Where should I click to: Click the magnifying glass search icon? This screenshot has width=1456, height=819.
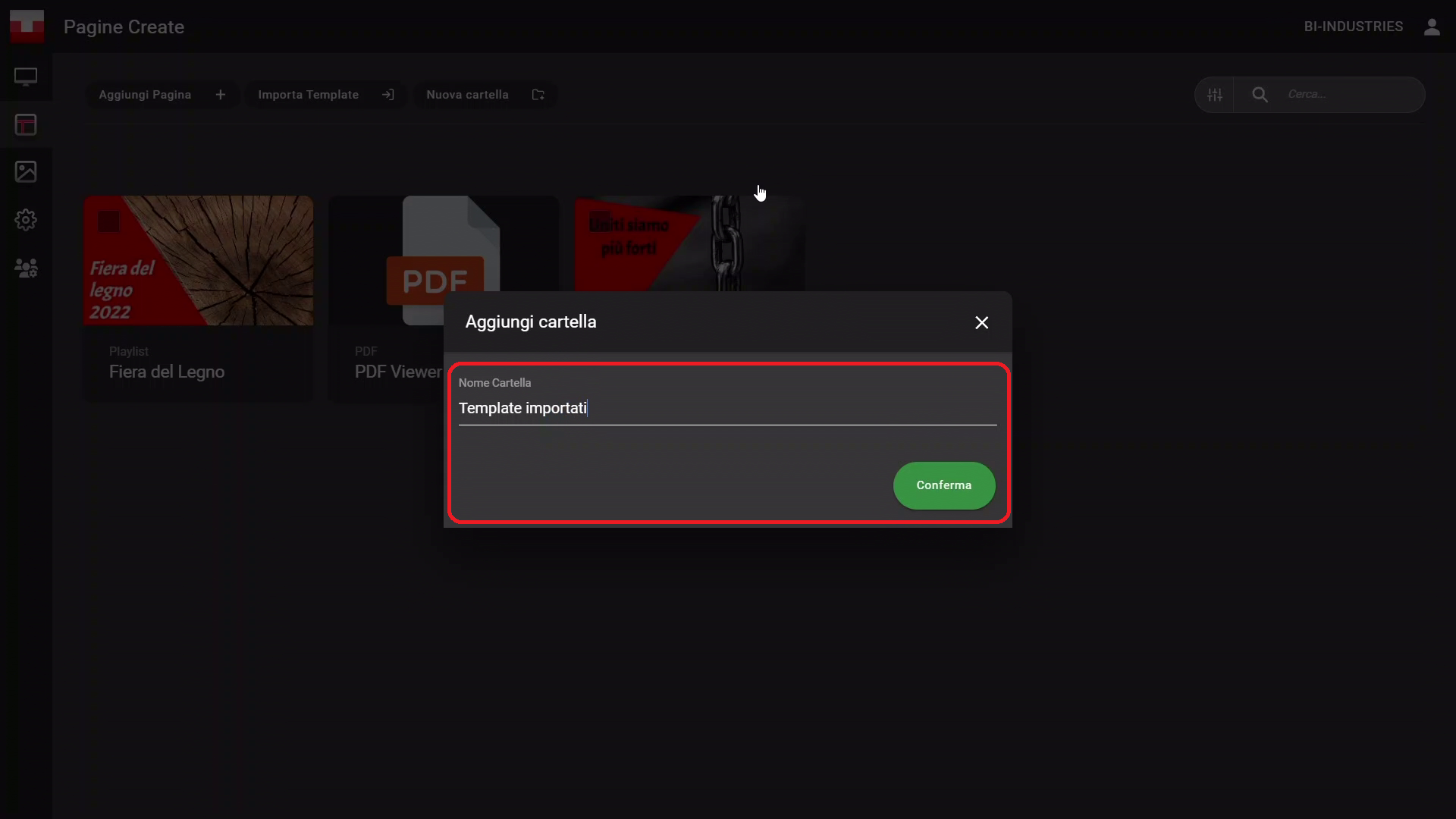[1260, 95]
